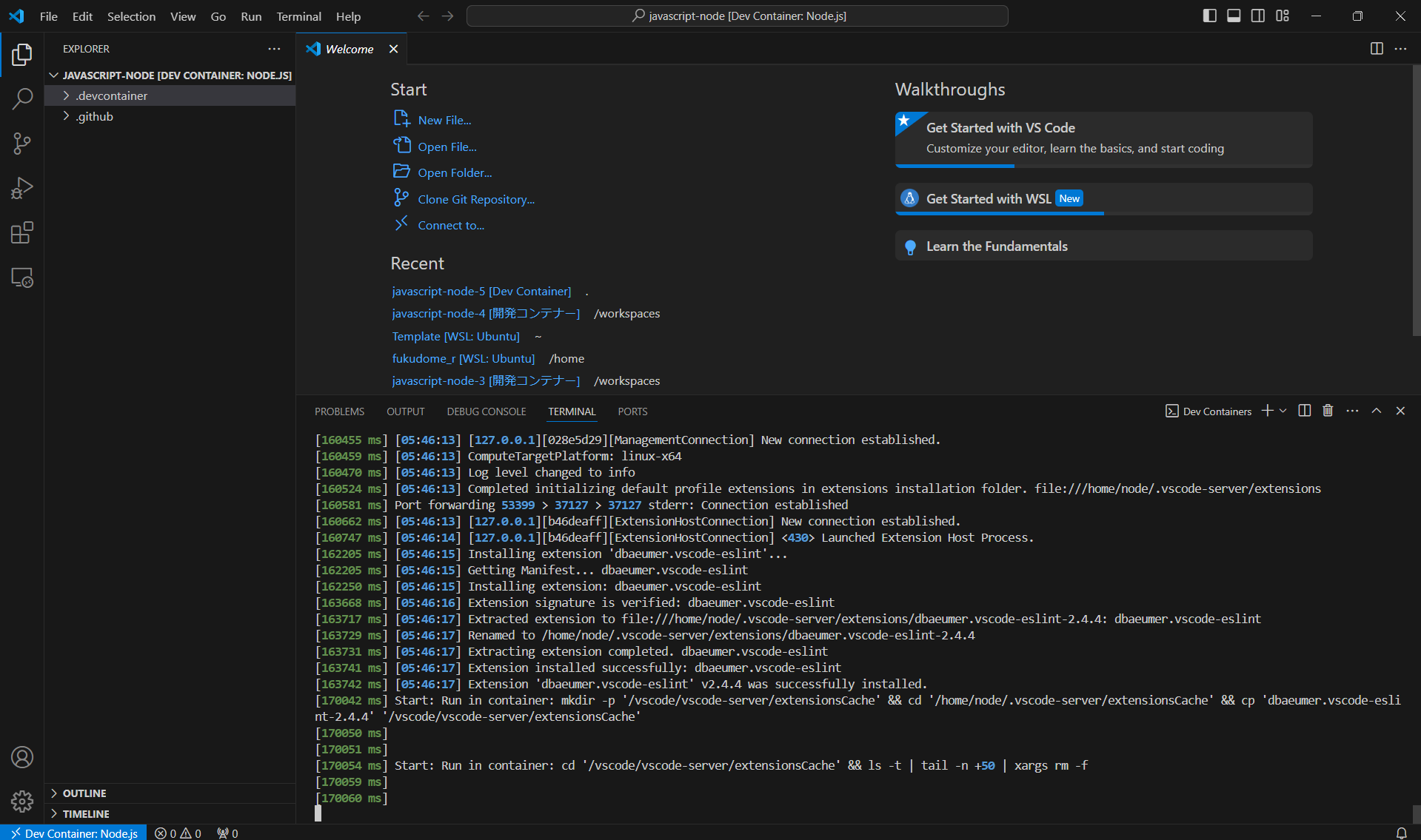Open the Run and Debug view
This screenshot has width=1421, height=840.
tap(22, 188)
